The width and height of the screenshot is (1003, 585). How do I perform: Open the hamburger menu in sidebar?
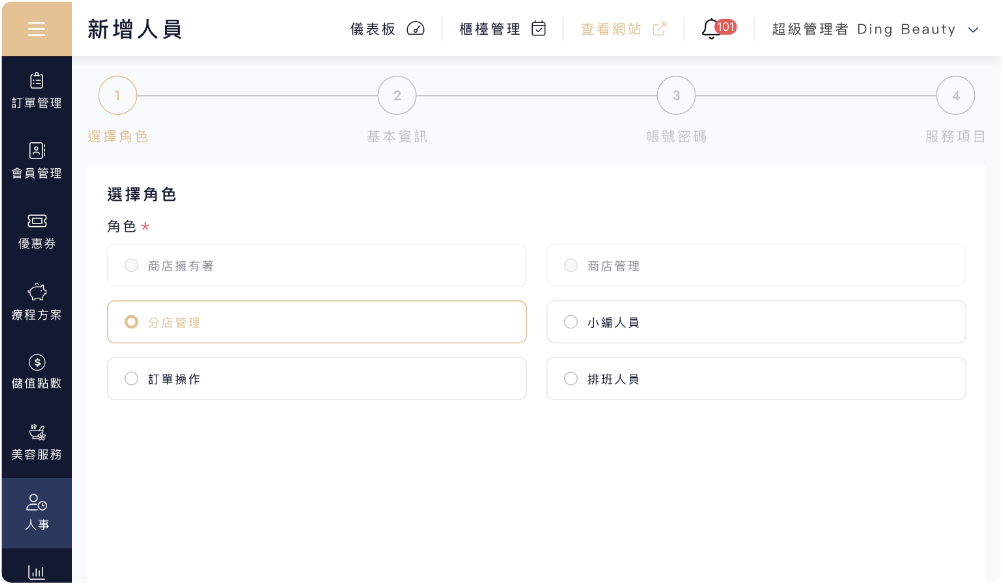pyautogui.click(x=36, y=29)
